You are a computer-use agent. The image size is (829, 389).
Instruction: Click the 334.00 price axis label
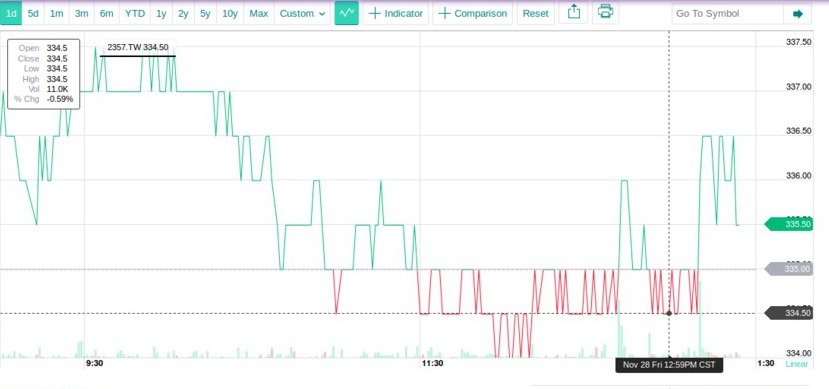click(x=799, y=353)
